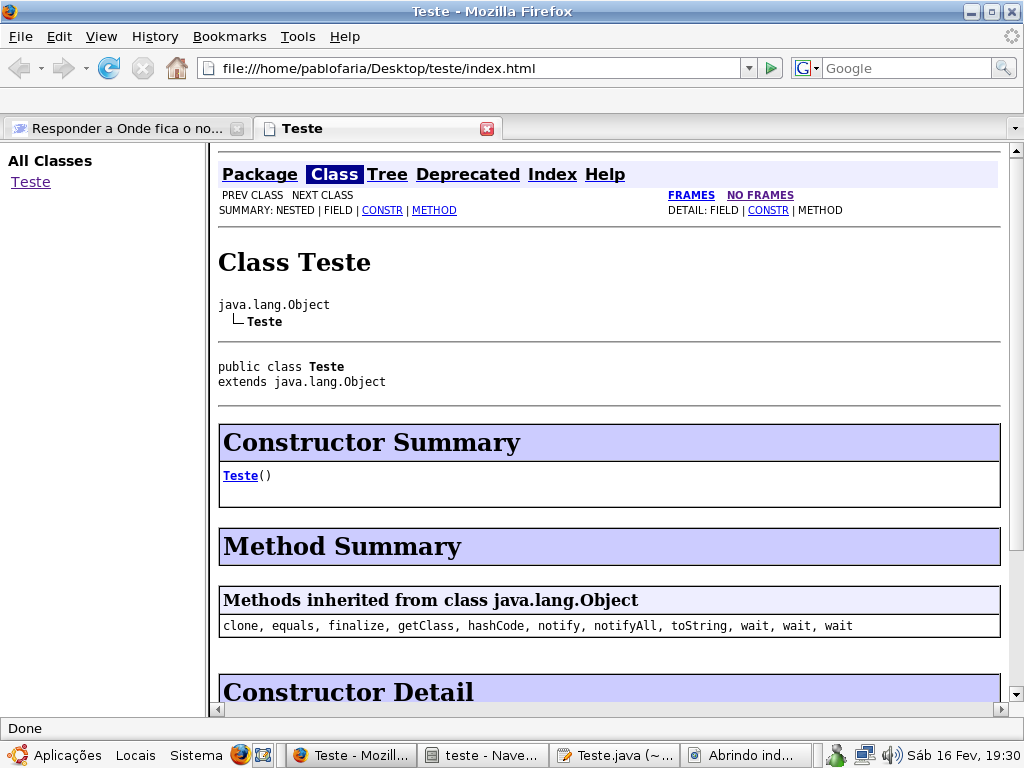Open the History menu
This screenshot has height=768, width=1024.
click(155, 37)
